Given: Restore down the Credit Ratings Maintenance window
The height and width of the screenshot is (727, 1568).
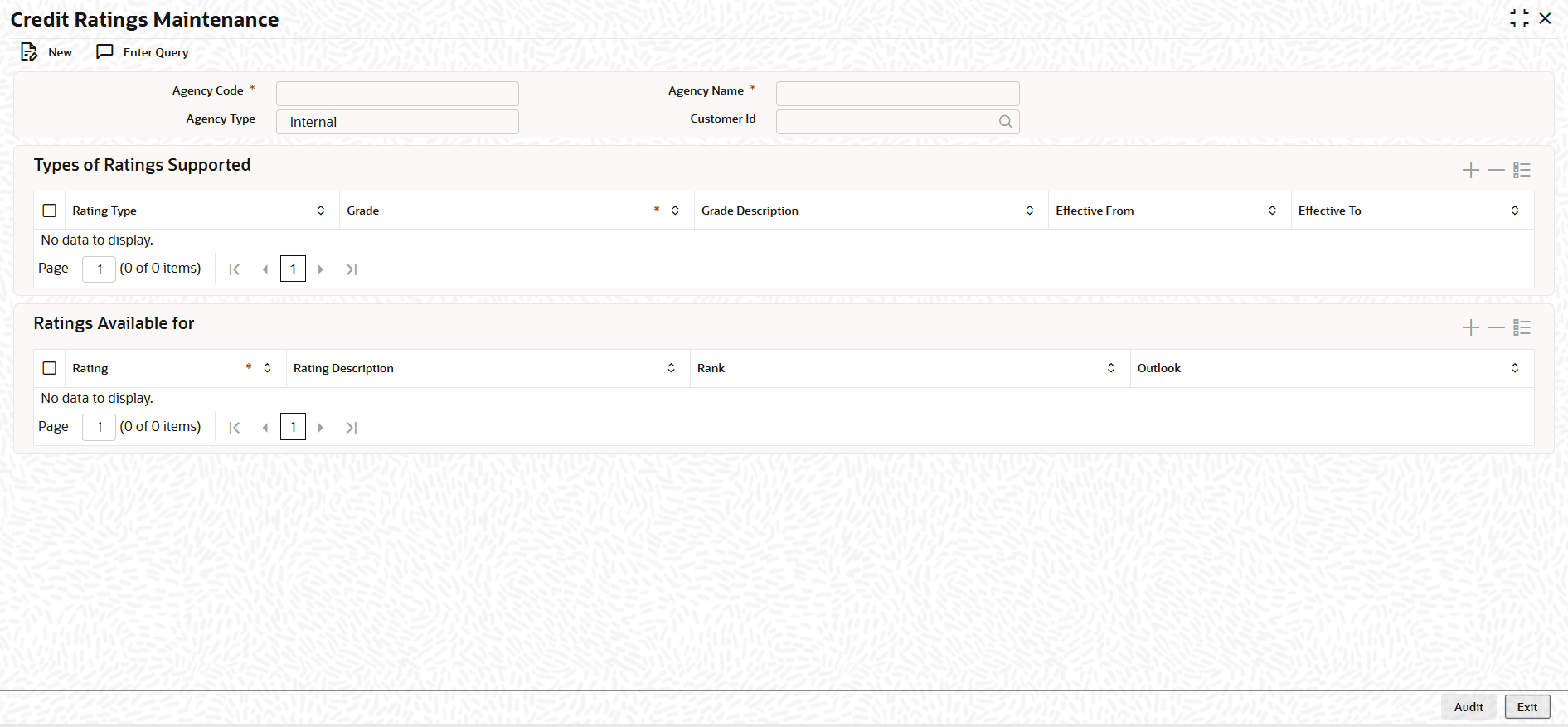Looking at the screenshot, I should coord(1519,18).
